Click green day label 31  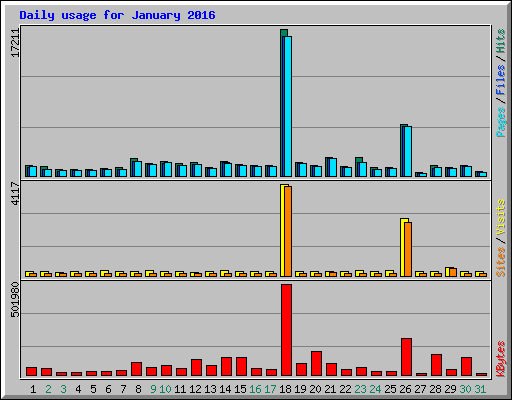tap(480, 389)
